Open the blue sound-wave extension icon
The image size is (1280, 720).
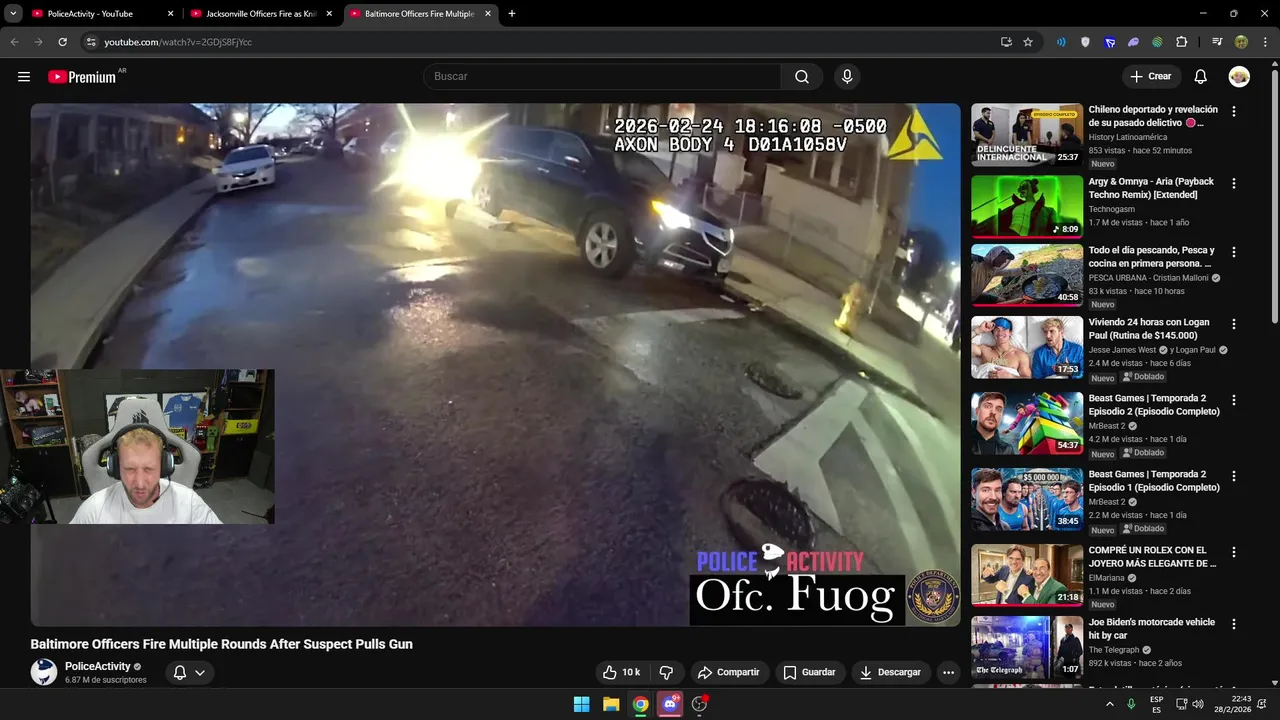(1061, 42)
